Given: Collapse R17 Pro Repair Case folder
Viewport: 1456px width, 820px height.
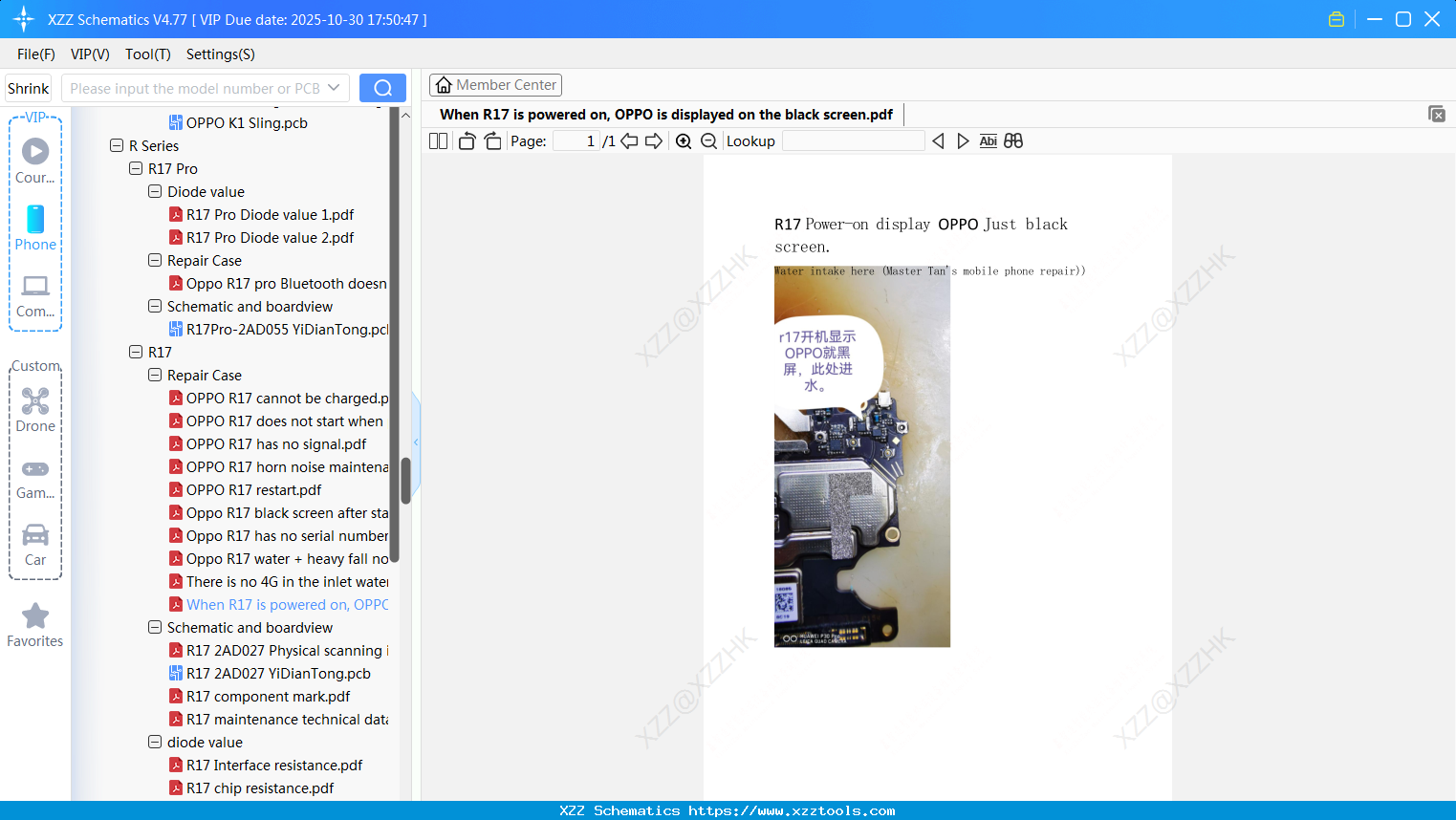Looking at the screenshot, I should point(155,260).
